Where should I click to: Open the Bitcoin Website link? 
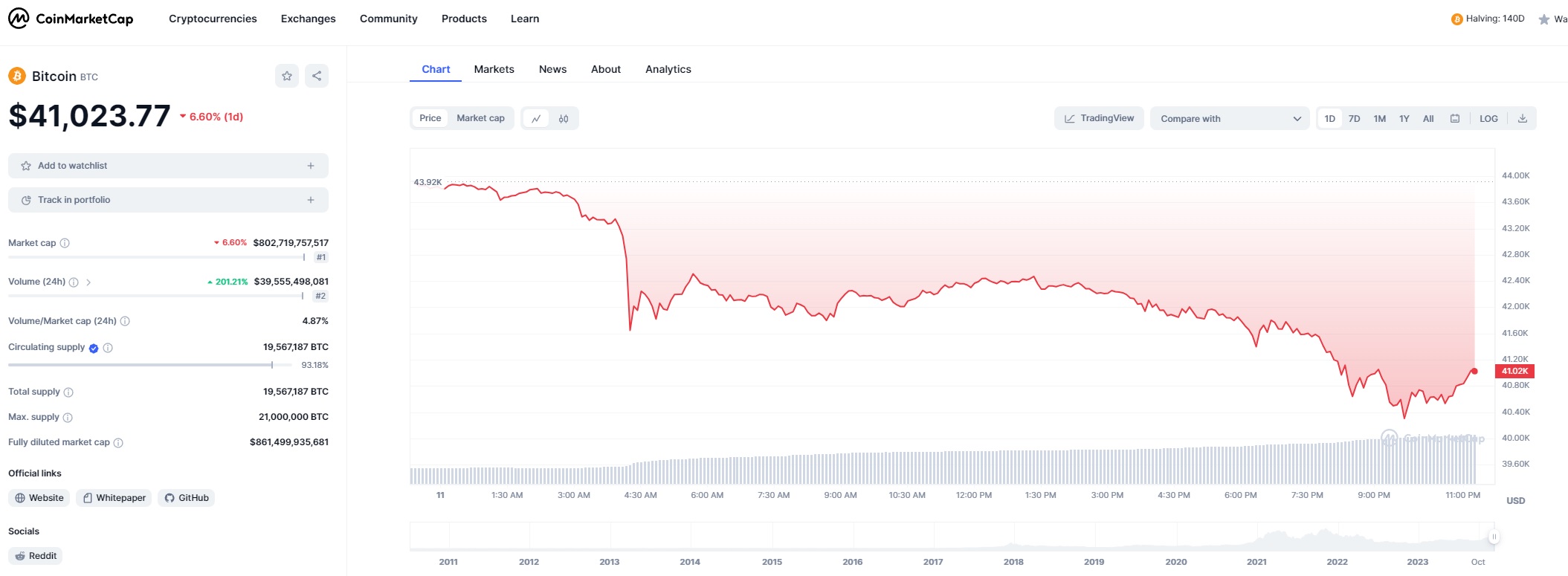tap(39, 498)
